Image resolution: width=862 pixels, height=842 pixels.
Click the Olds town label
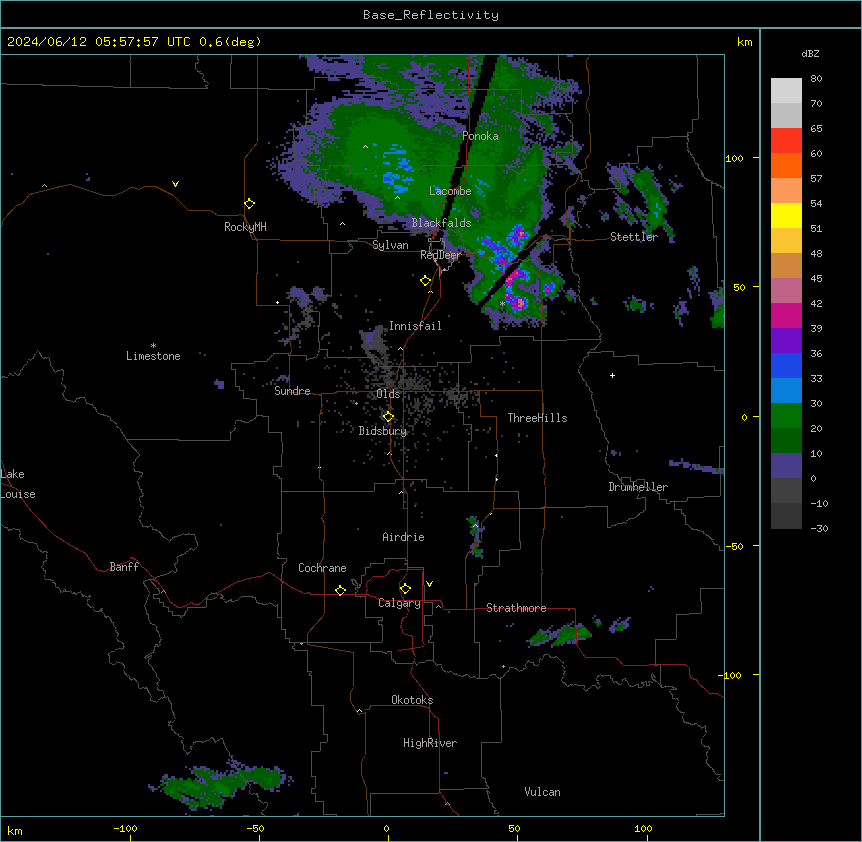(388, 394)
